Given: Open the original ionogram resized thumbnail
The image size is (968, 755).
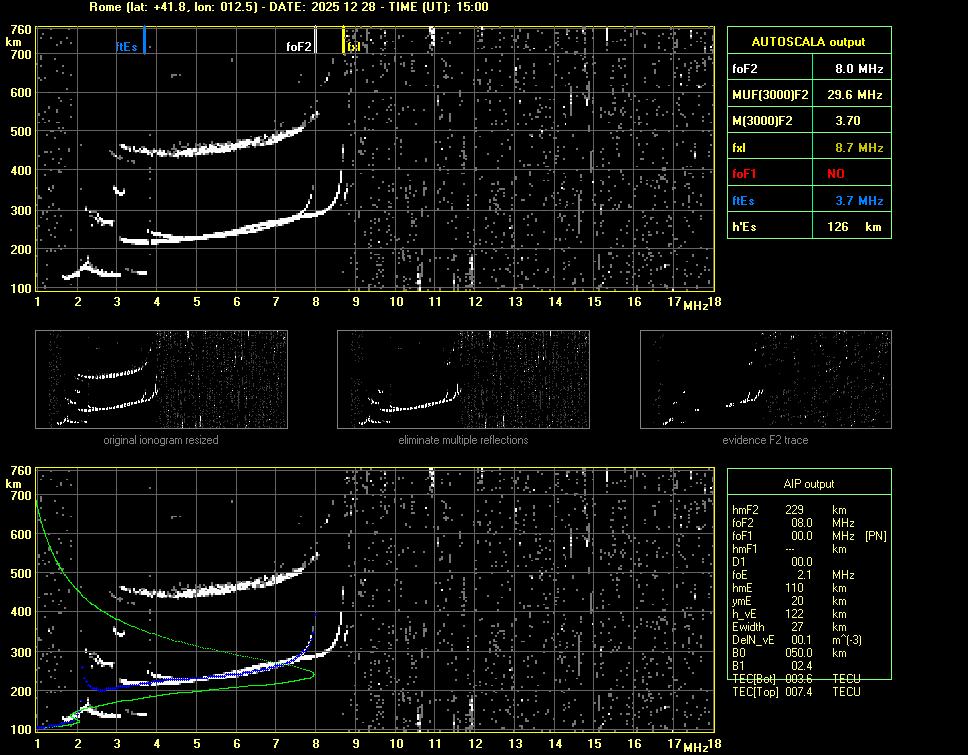Looking at the screenshot, I should 161,380.
